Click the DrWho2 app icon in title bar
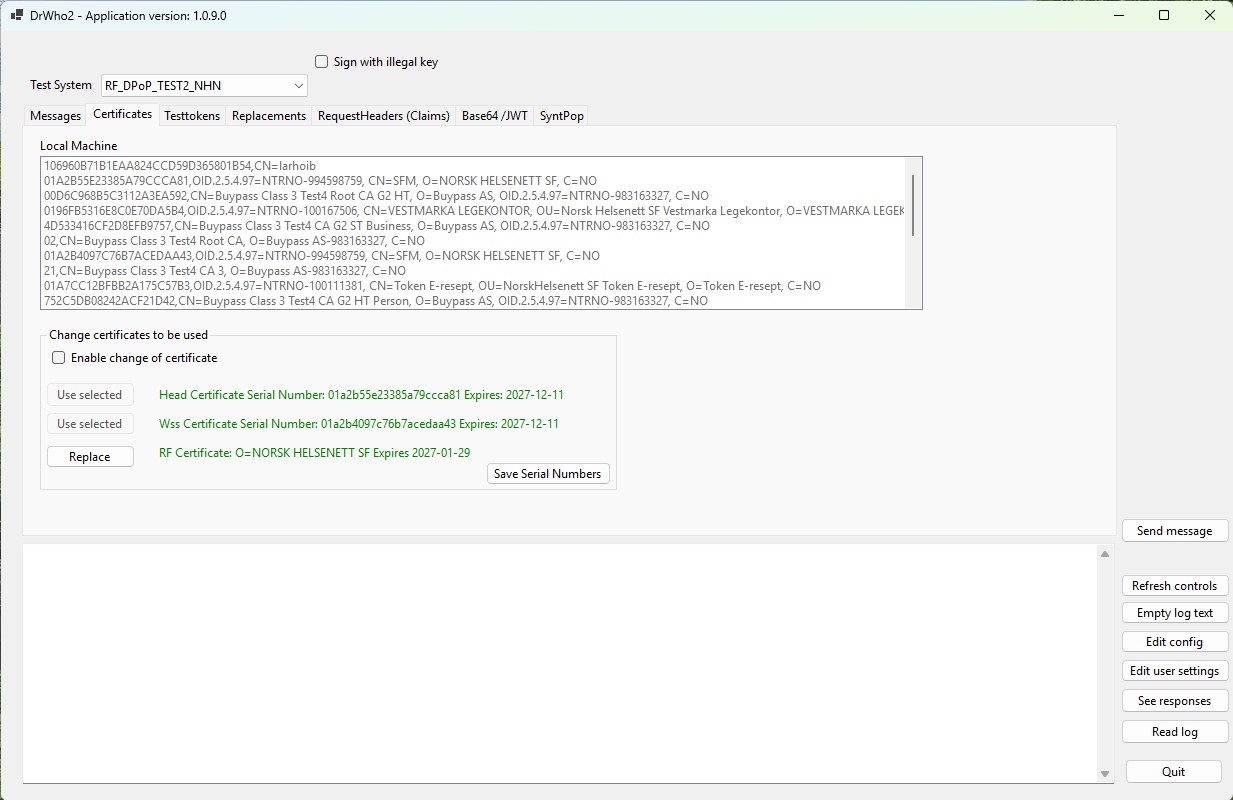 [17, 16]
